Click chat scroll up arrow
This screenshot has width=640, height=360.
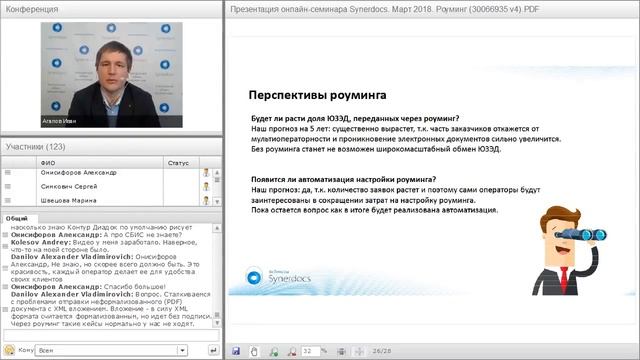pos(217,228)
